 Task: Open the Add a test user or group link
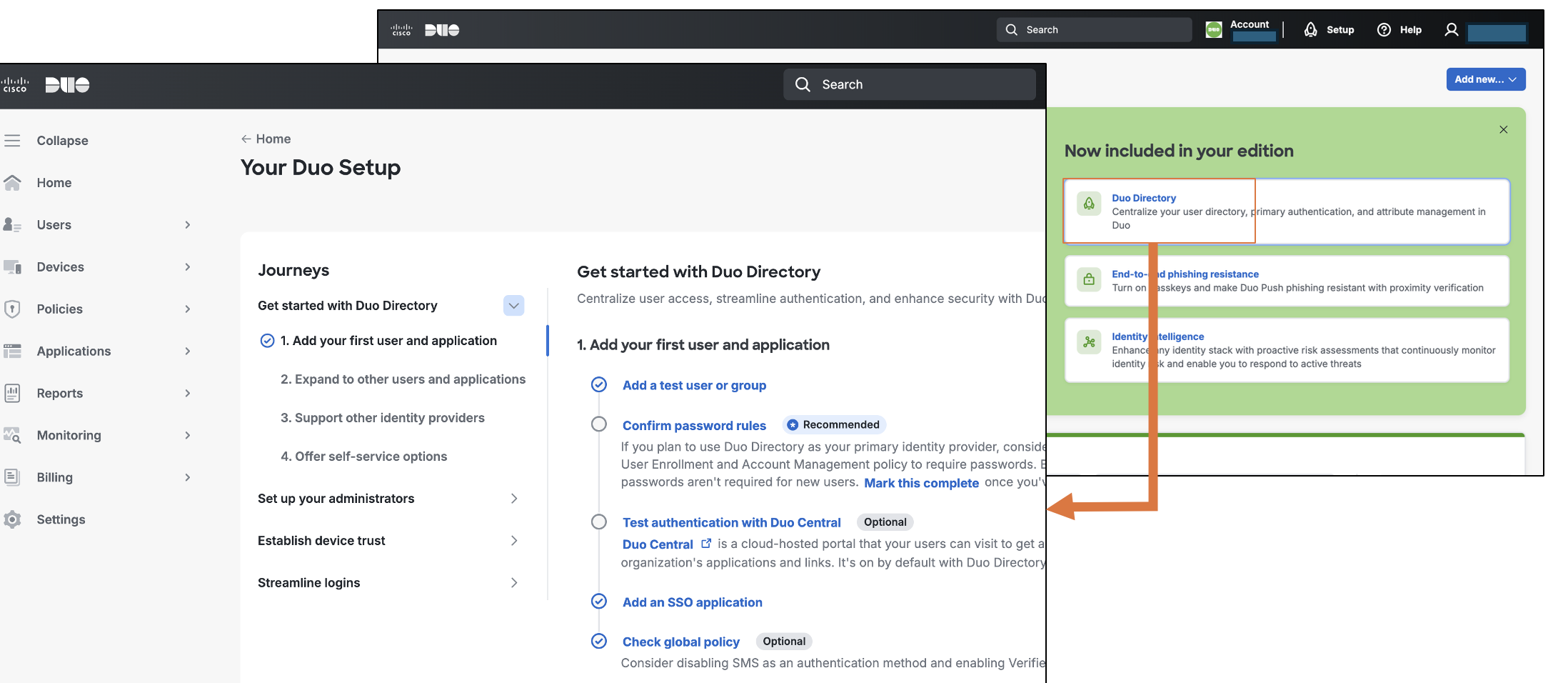(694, 385)
